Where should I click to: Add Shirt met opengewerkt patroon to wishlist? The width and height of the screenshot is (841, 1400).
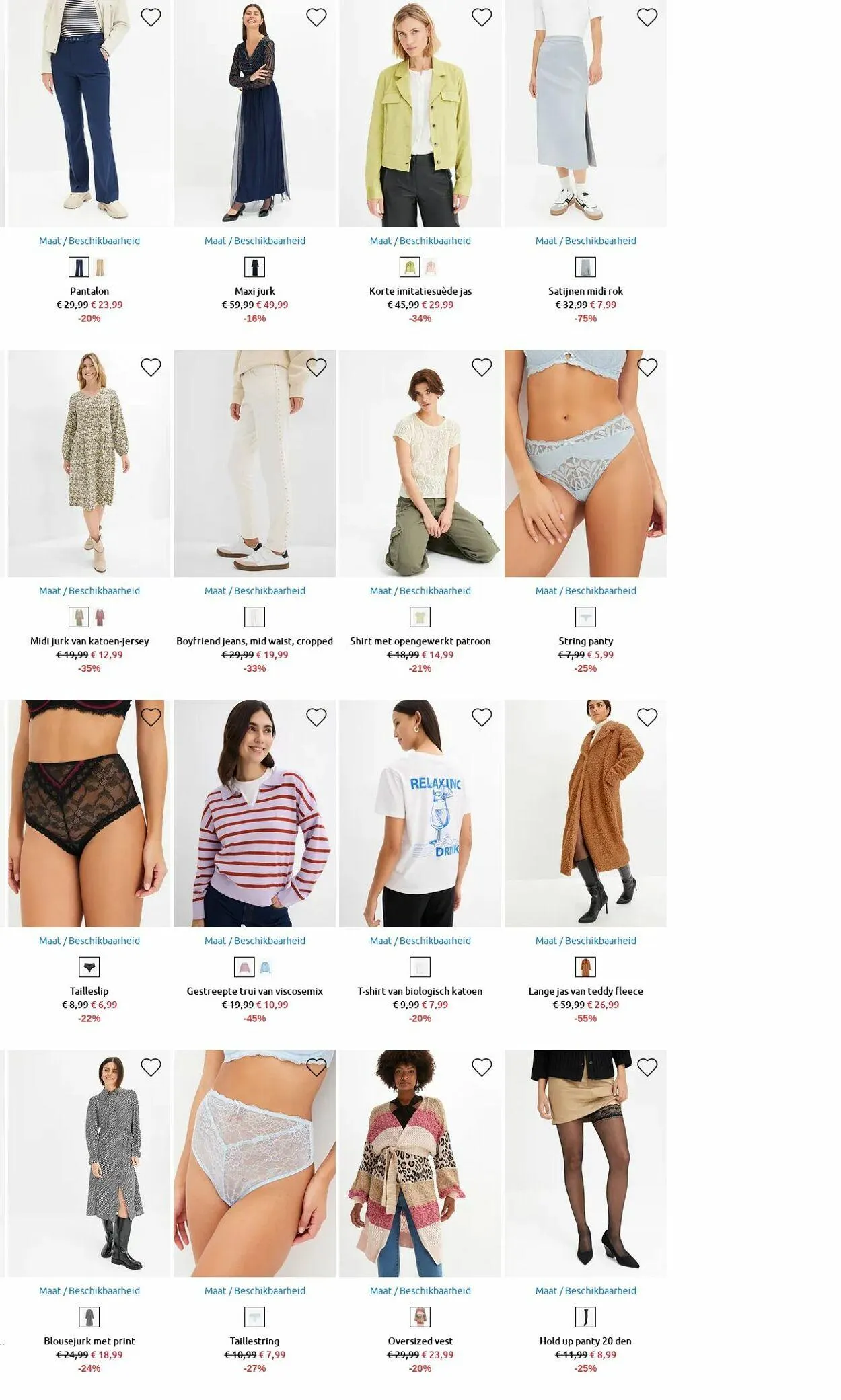[482, 367]
